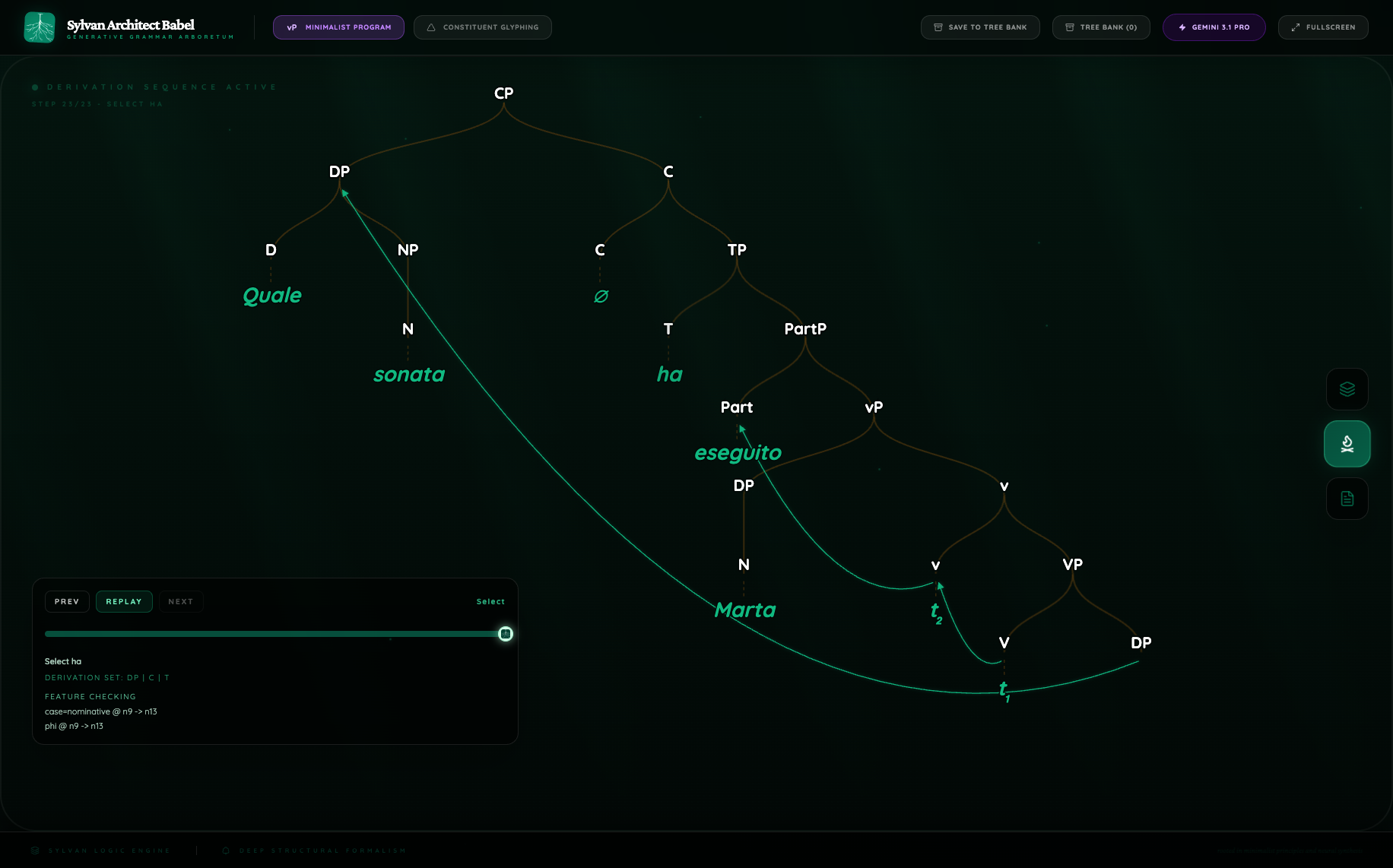Open the layers stack panel icon
The image size is (1393, 868).
[1347, 389]
